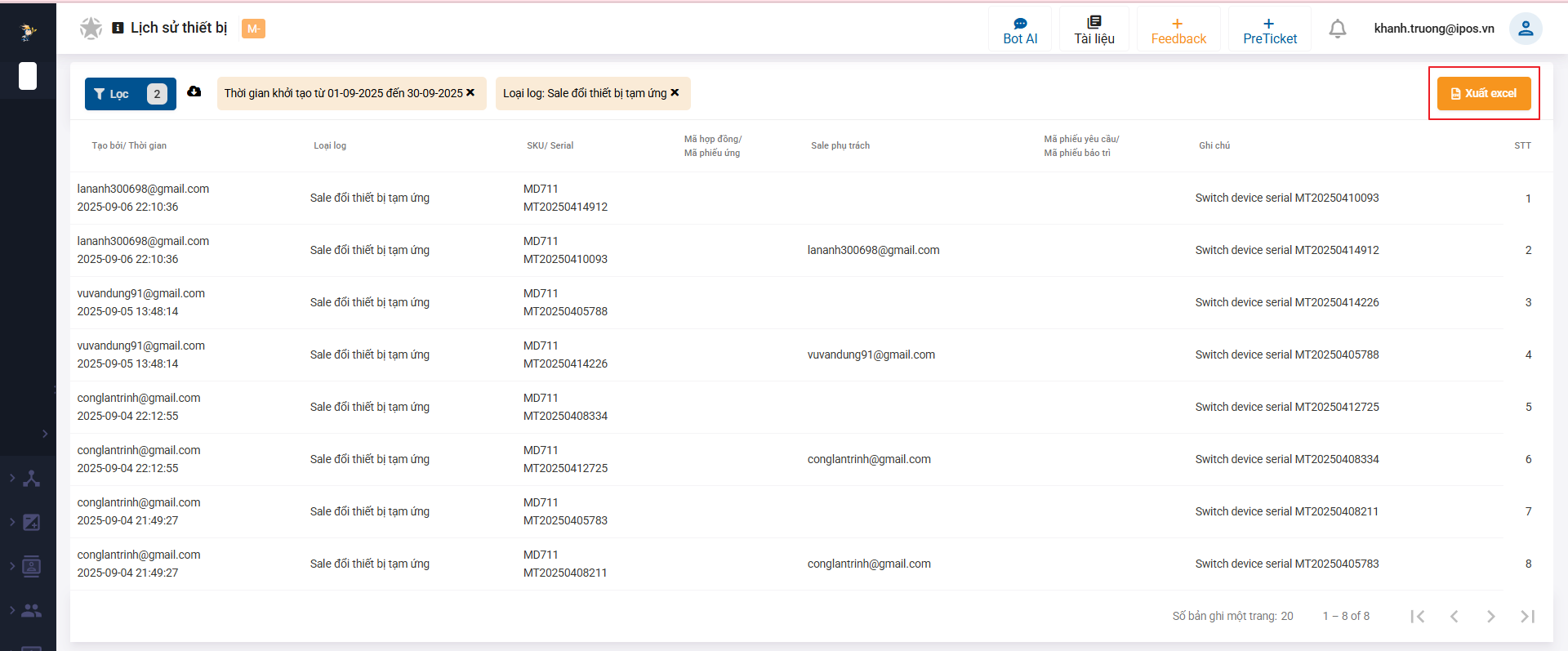
Task: Click note Switch device serial MT20250408211
Action: click(x=1287, y=511)
